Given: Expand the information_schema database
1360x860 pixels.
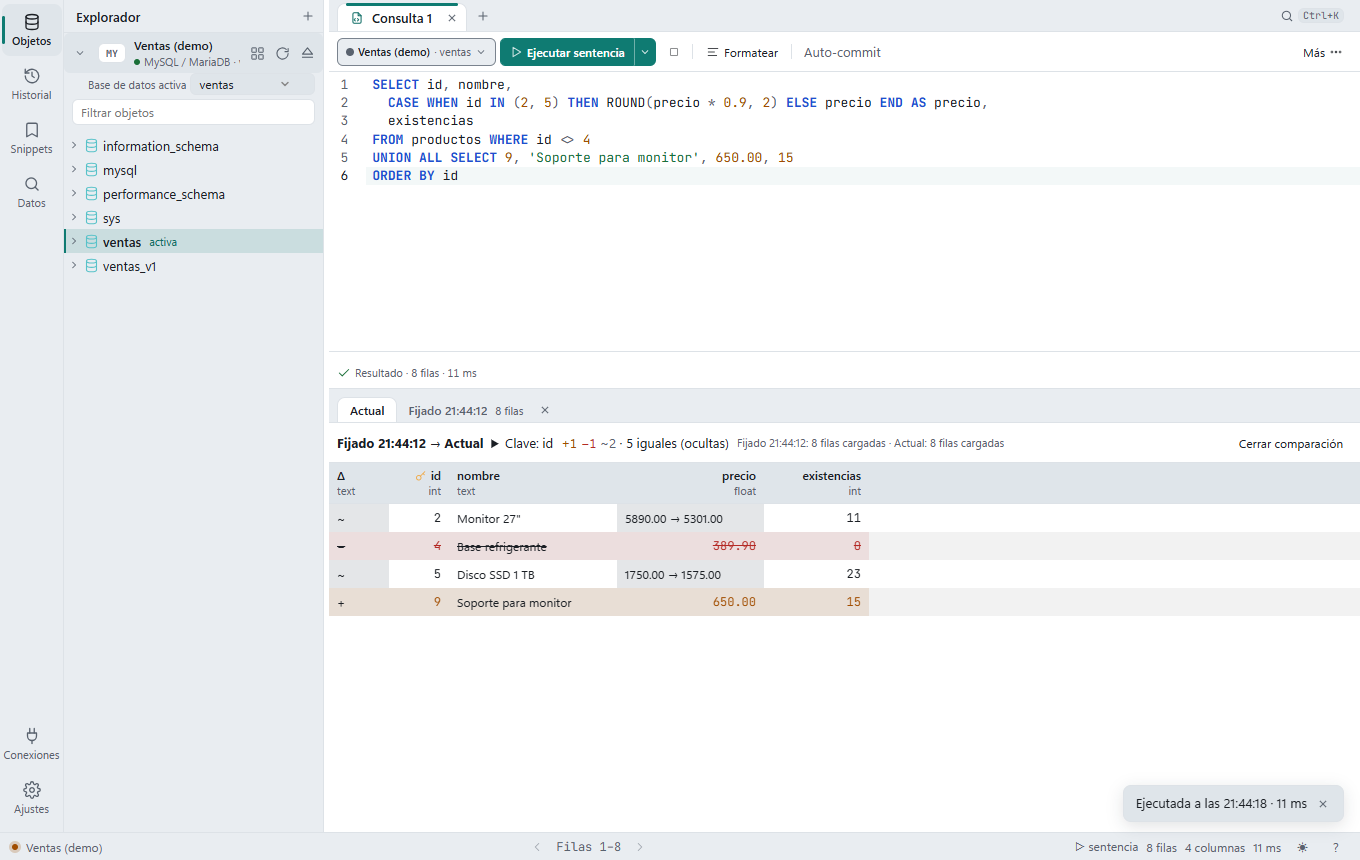Looking at the screenshot, I should pos(74,146).
